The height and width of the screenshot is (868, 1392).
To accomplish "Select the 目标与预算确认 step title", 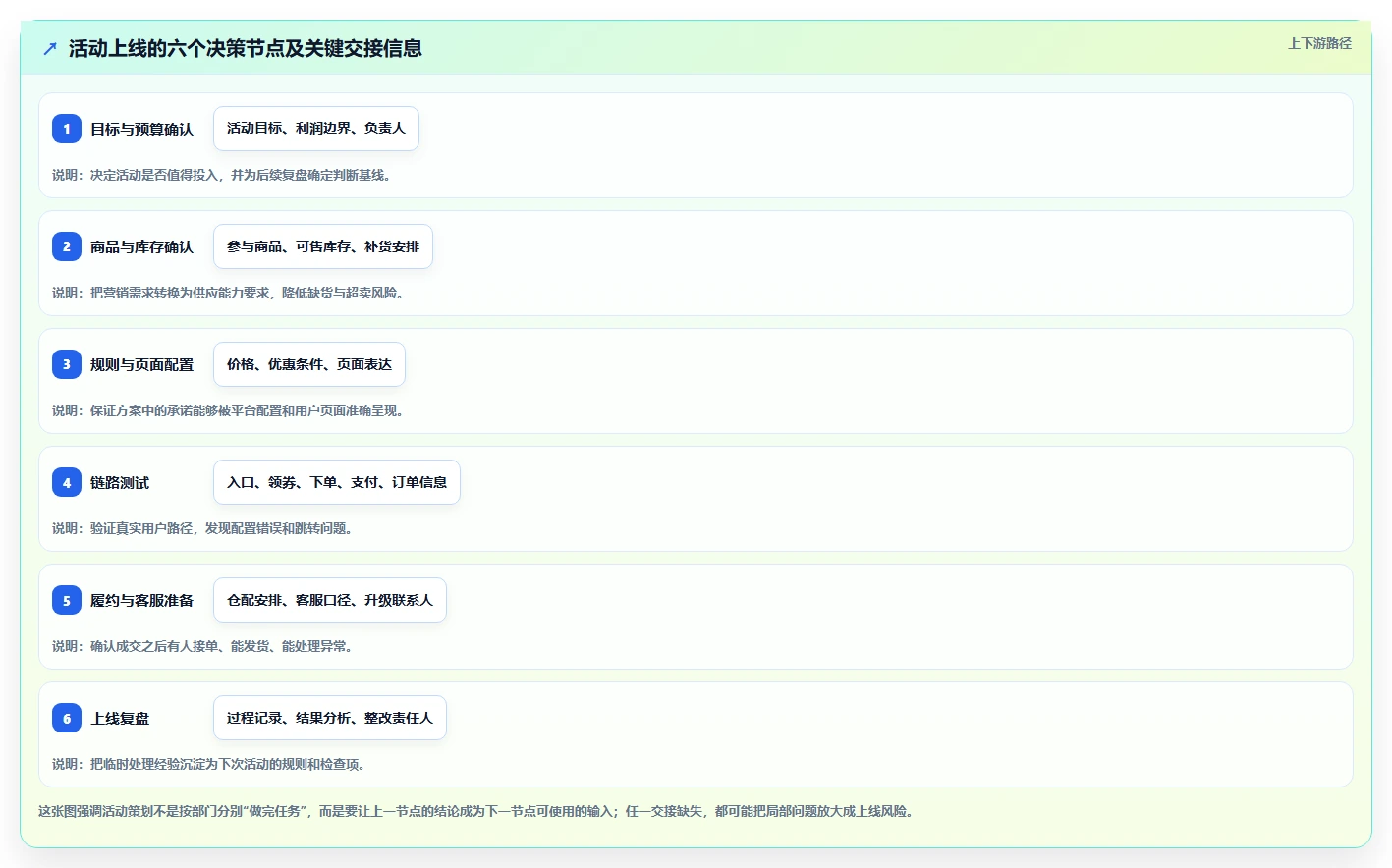I will (141, 129).
